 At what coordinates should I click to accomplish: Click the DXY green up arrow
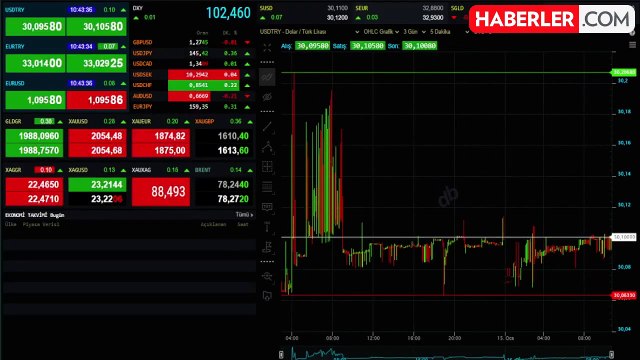coord(136,18)
